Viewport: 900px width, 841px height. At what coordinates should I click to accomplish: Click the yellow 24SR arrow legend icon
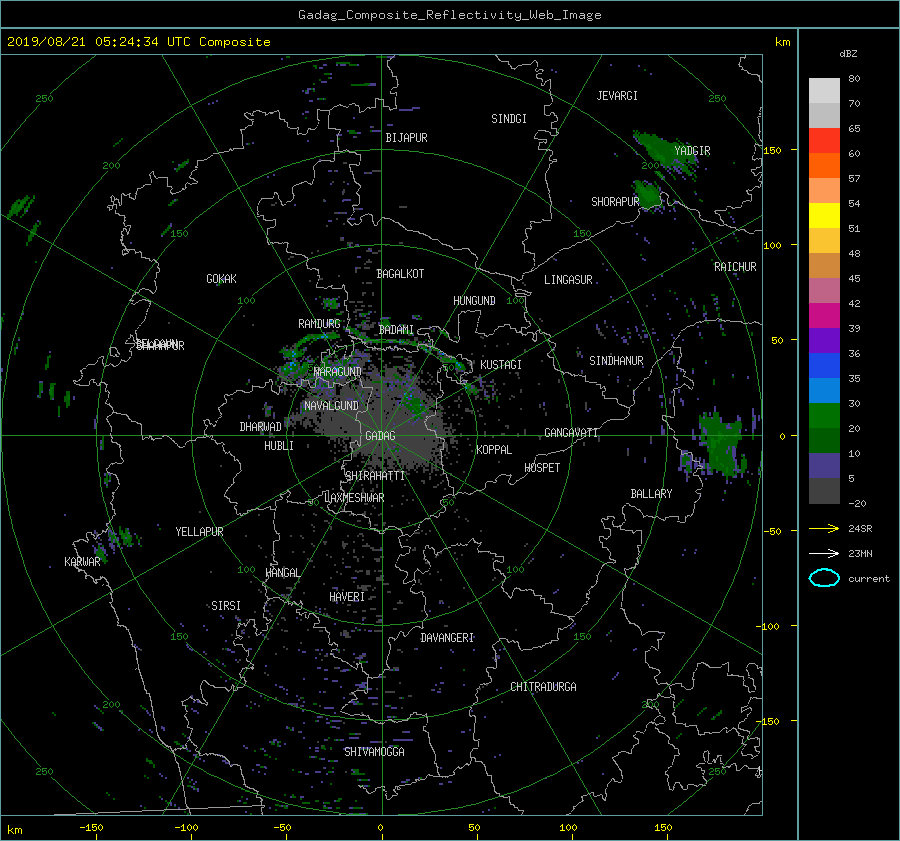tap(824, 528)
